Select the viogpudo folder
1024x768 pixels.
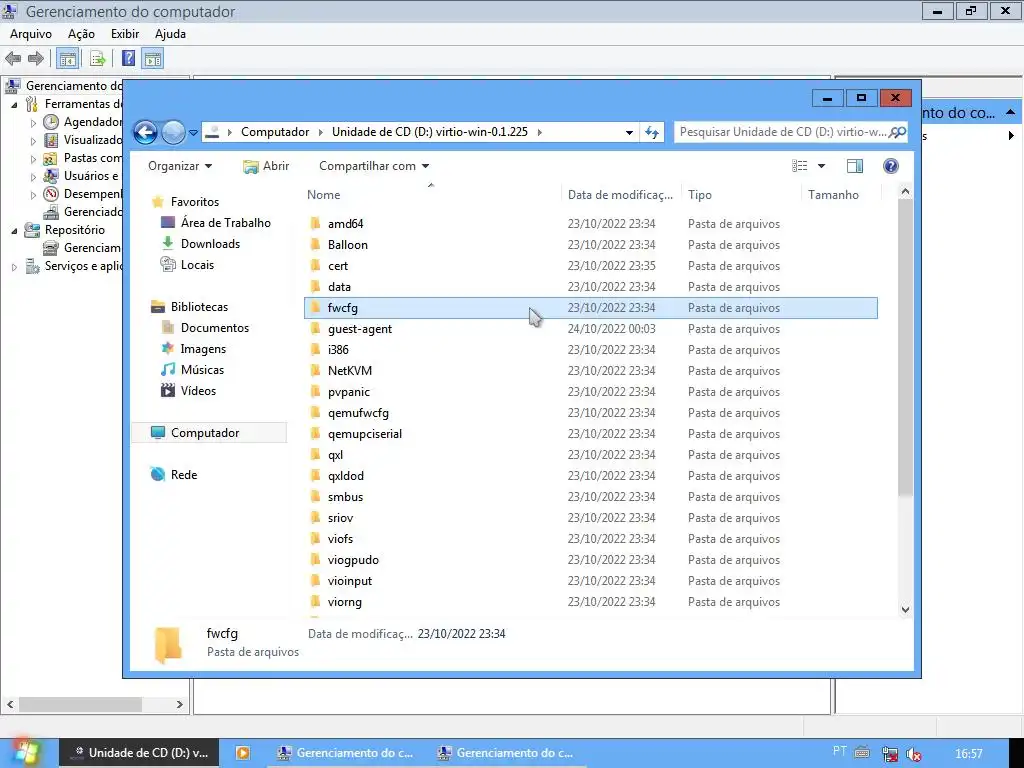[x=591, y=560]
